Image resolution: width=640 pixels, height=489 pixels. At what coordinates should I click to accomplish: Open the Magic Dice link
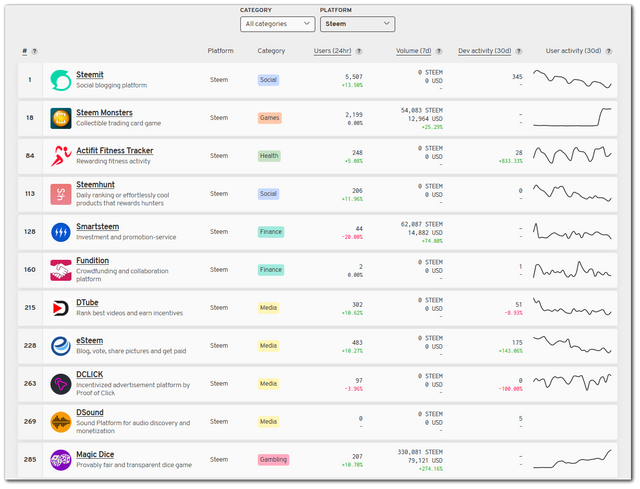click(95, 454)
